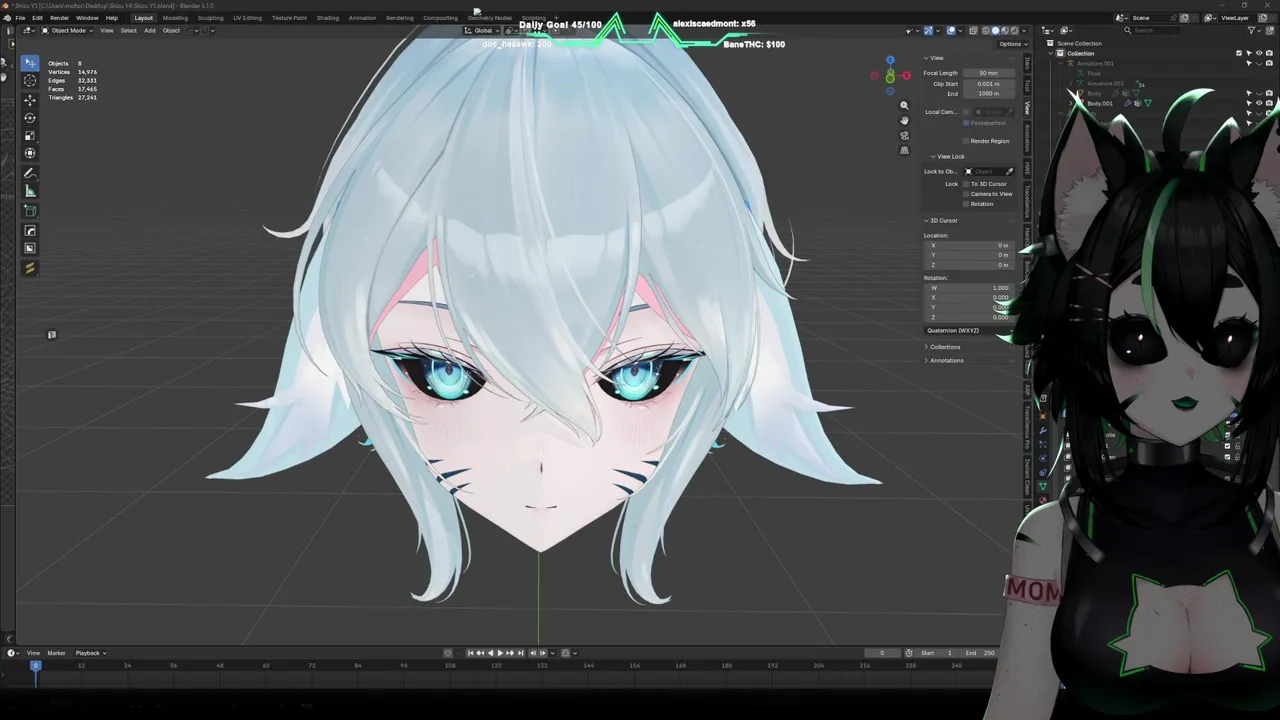Toggle X-ray display icon

click(x=973, y=30)
